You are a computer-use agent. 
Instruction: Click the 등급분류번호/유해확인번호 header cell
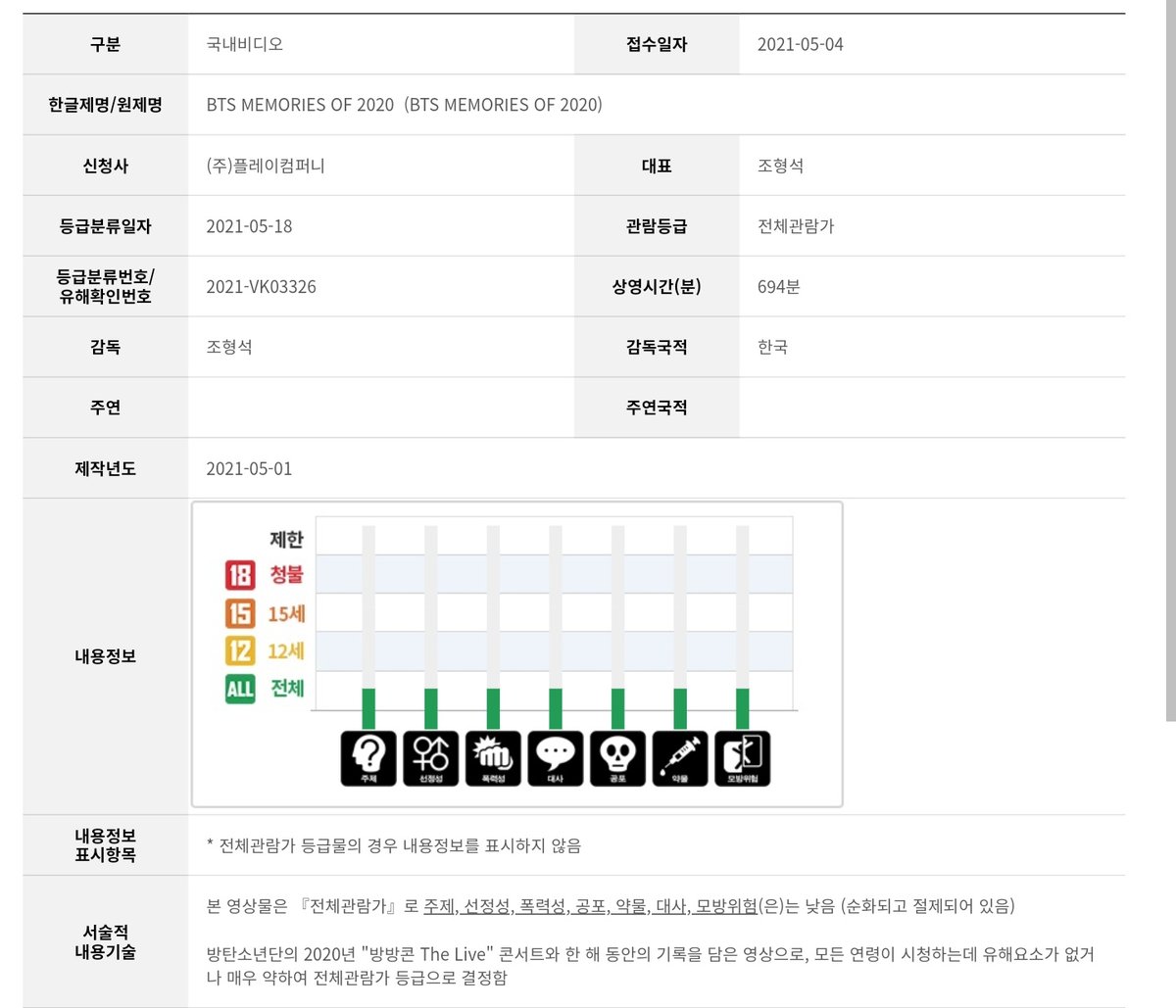click(x=106, y=287)
